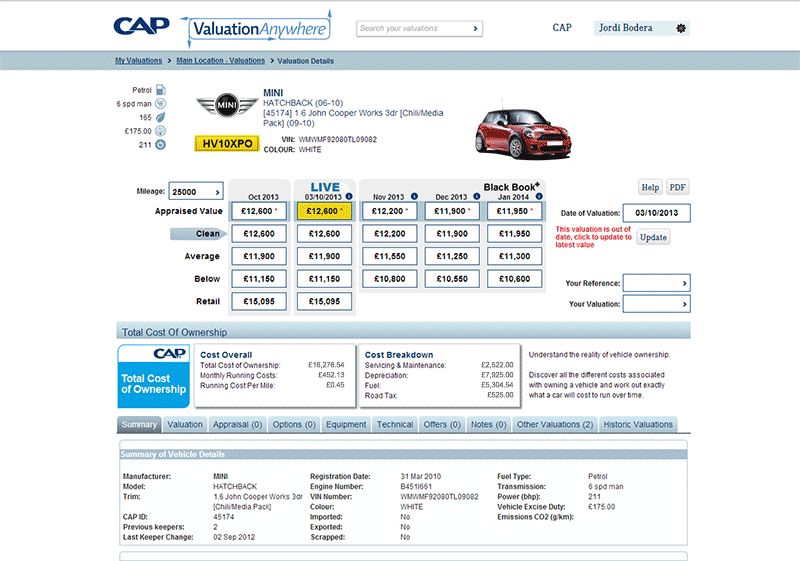Click Oct 2013 appraised value £12,600
The height and width of the screenshot is (561, 800).
coord(259,211)
